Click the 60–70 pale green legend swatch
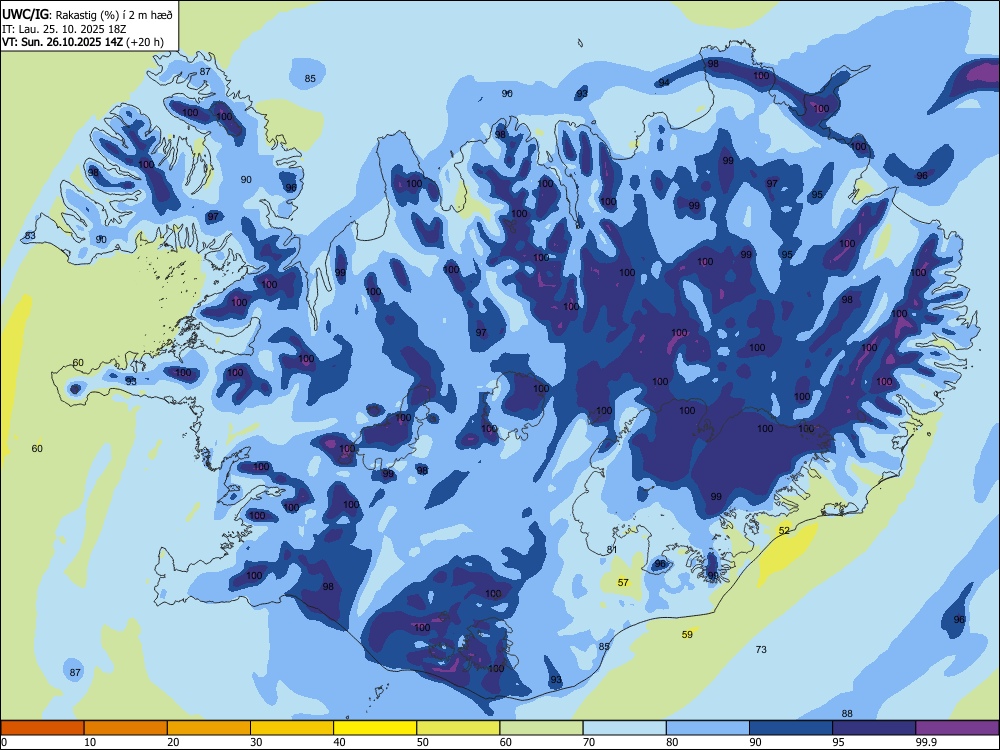1000x750 pixels. click(x=541, y=728)
